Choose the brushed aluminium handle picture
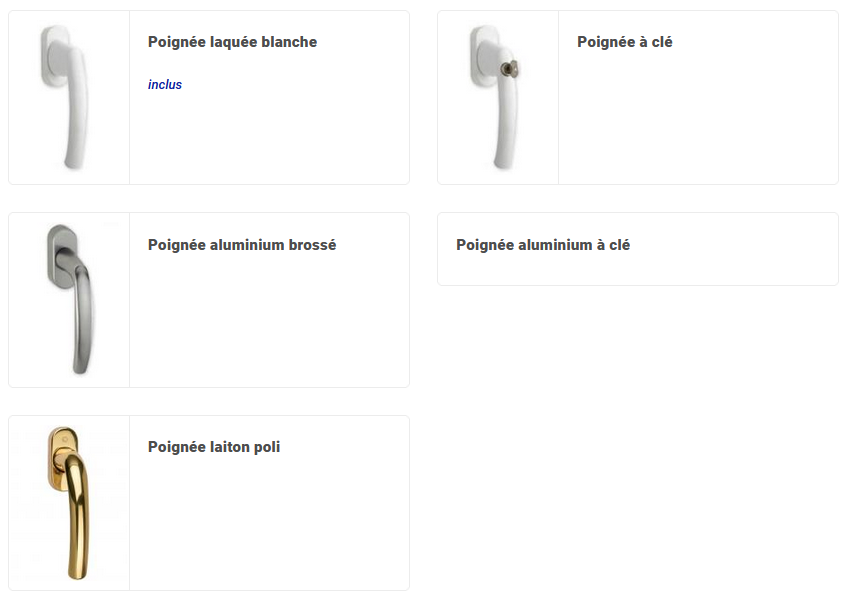The image size is (855, 601). pos(70,299)
